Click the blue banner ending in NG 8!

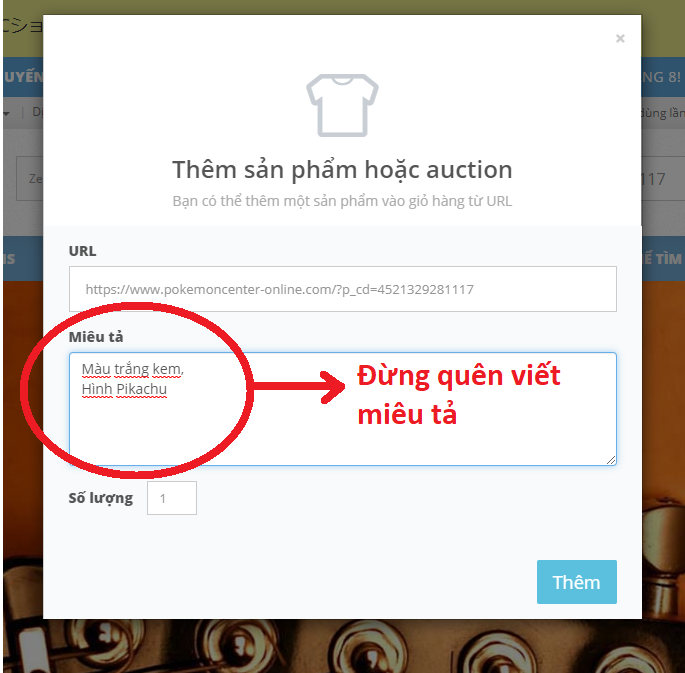tap(663, 77)
